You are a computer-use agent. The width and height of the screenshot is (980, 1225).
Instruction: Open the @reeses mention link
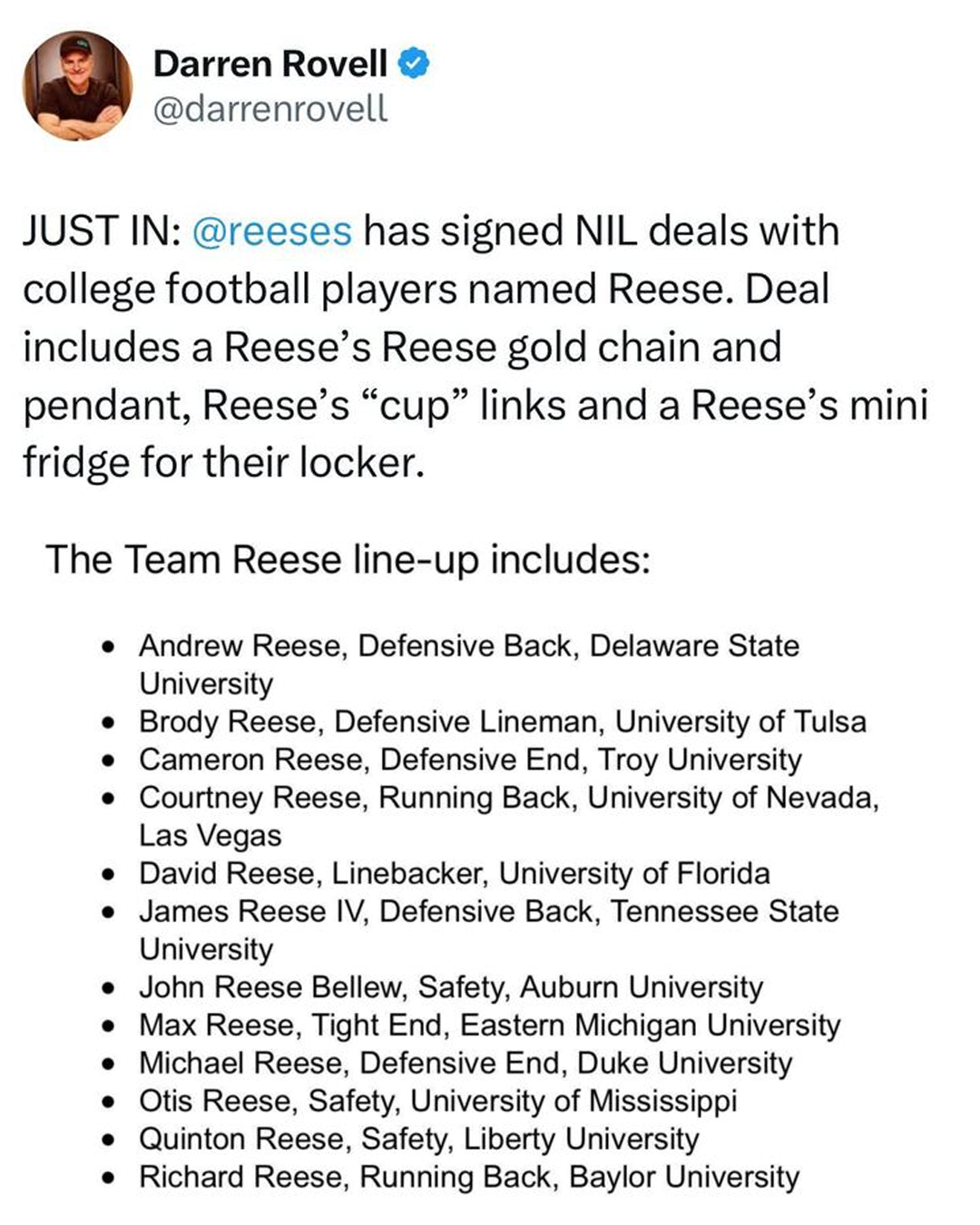[271, 230]
